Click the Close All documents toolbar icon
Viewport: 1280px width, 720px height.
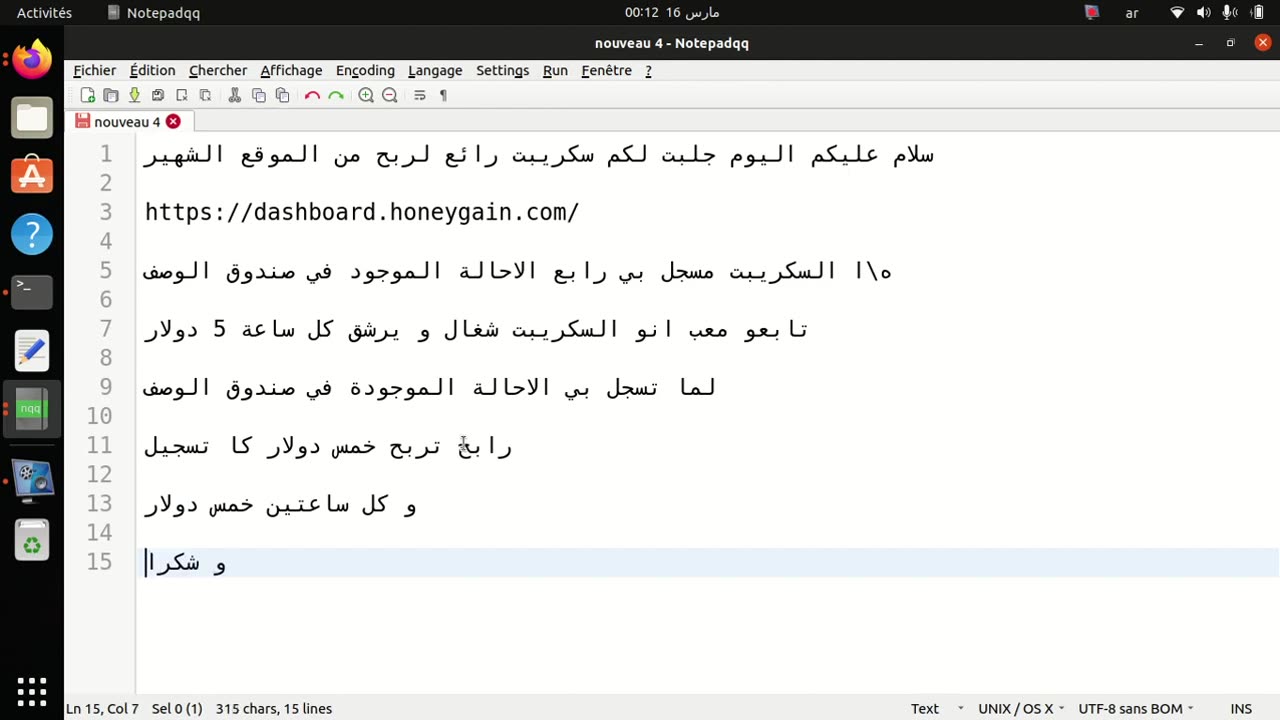click(205, 95)
